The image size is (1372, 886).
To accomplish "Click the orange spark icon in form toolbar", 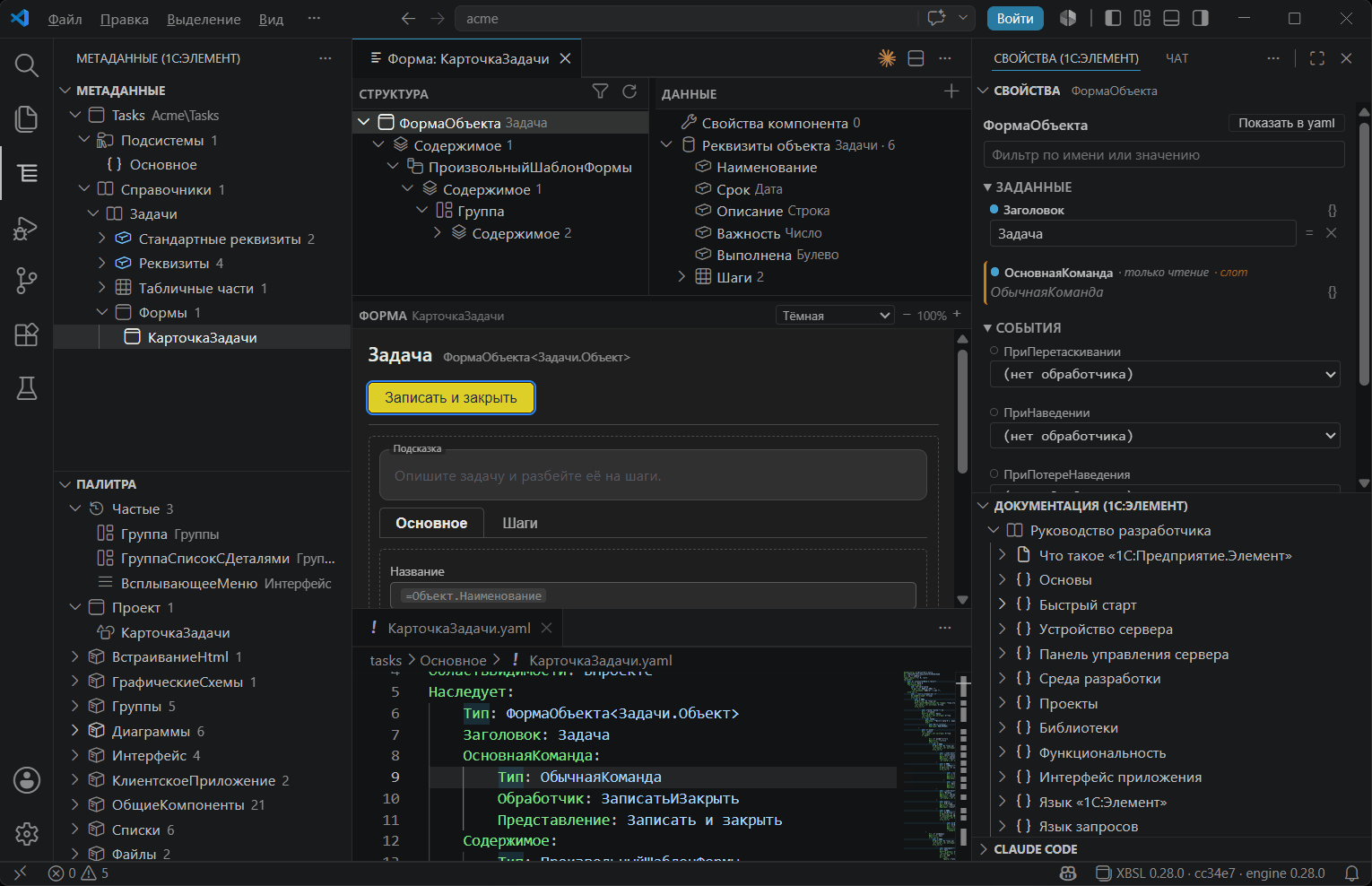I will point(887,58).
